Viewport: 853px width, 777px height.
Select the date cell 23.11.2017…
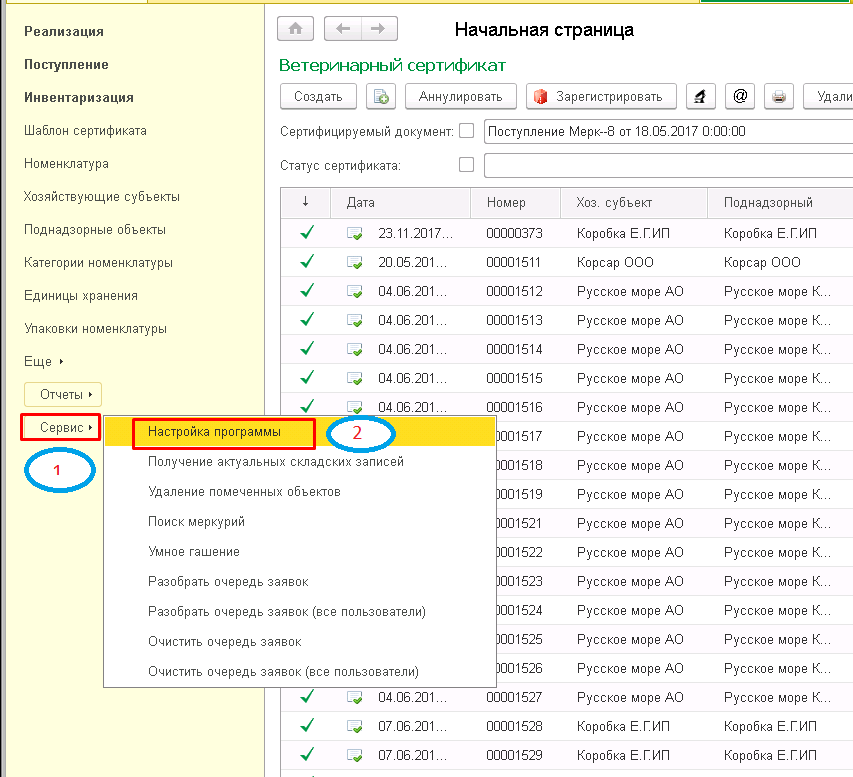click(x=415, y=233)
